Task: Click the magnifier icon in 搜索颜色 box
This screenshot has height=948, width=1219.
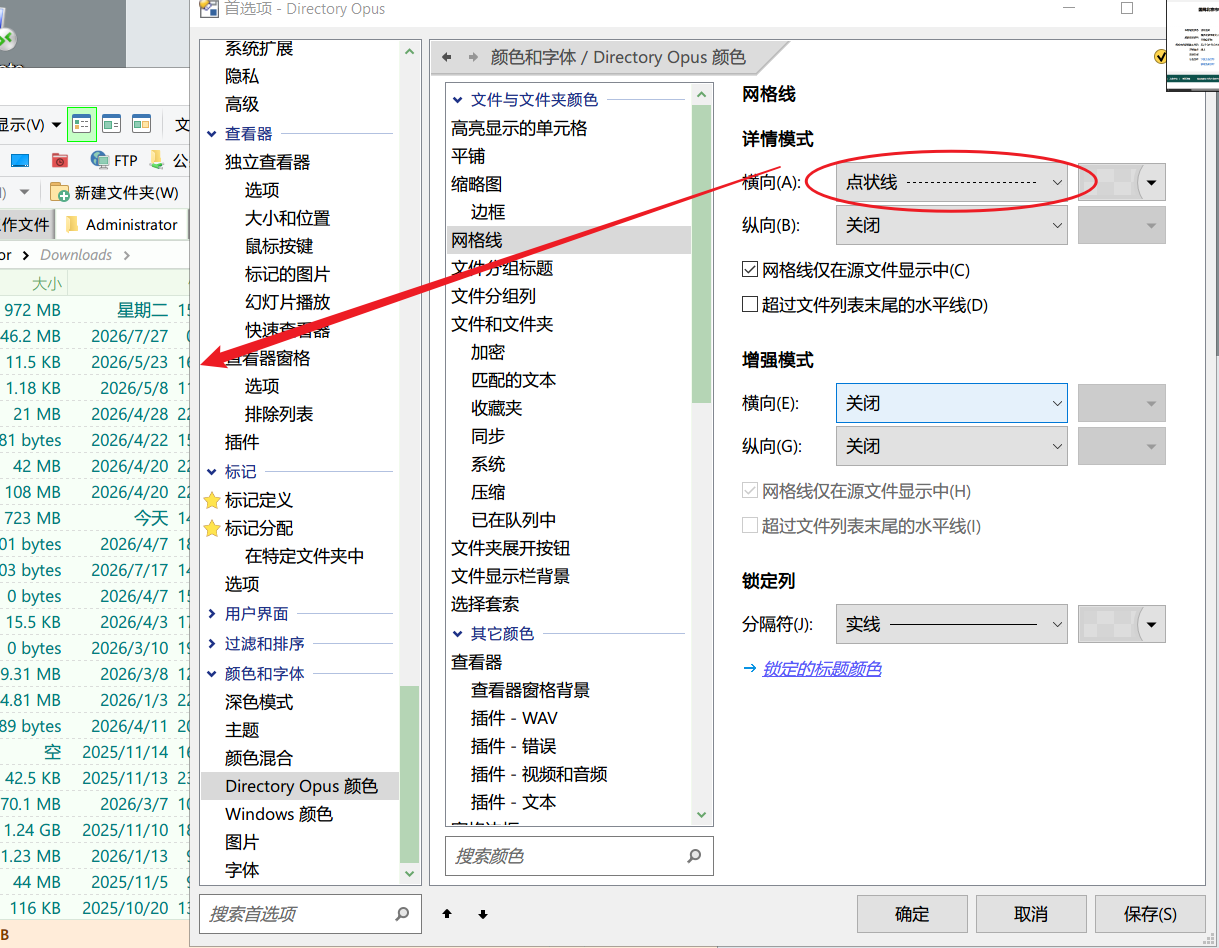Action: 694,856
